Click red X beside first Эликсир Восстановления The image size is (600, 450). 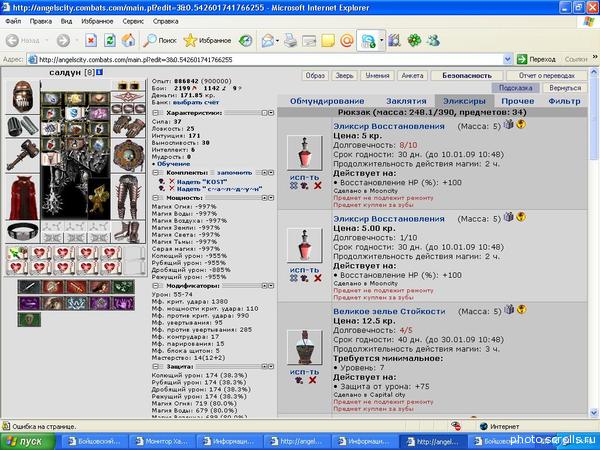(x=318, y=186)
